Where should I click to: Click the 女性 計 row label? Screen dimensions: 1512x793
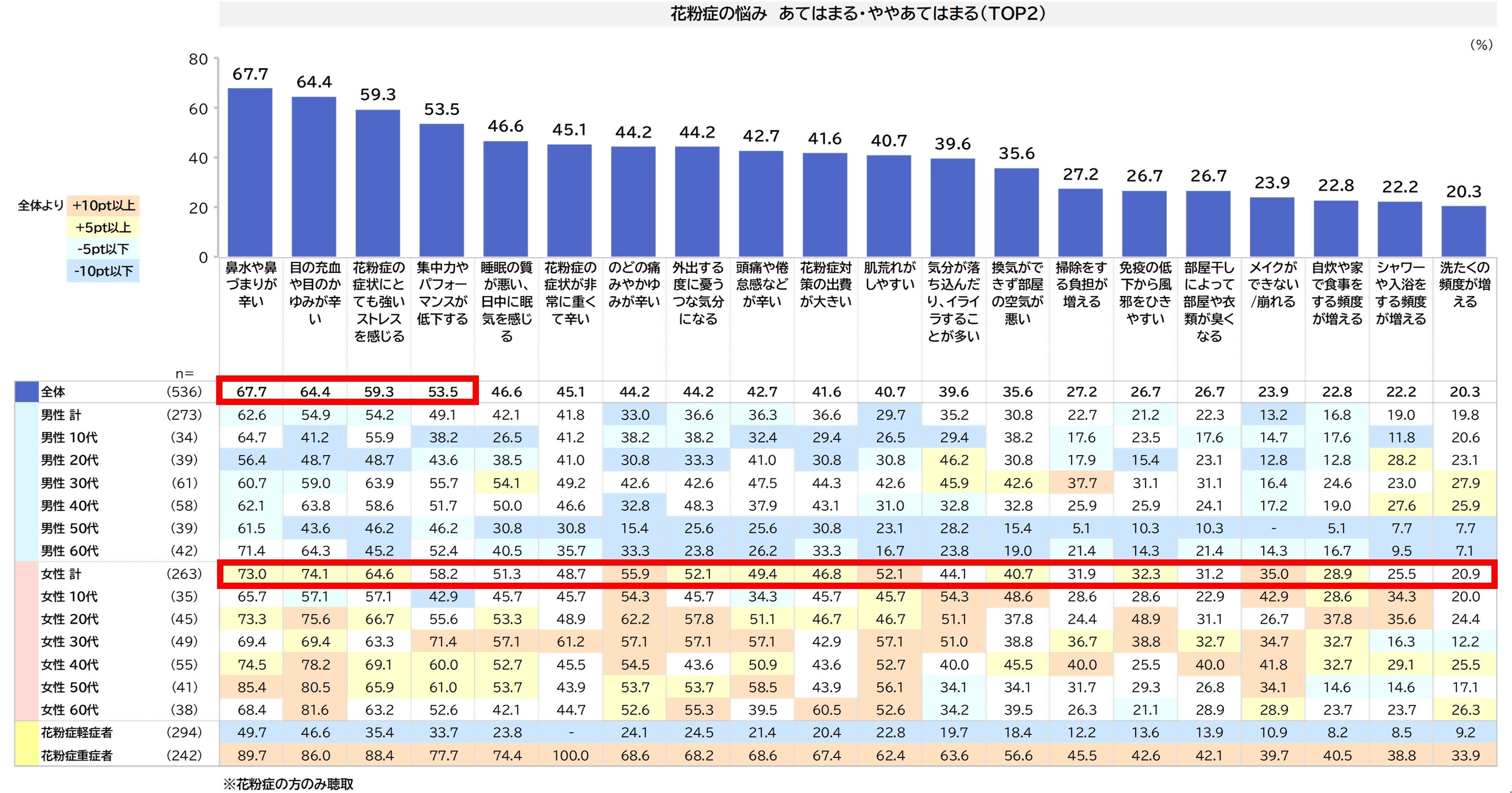point(61,574)
